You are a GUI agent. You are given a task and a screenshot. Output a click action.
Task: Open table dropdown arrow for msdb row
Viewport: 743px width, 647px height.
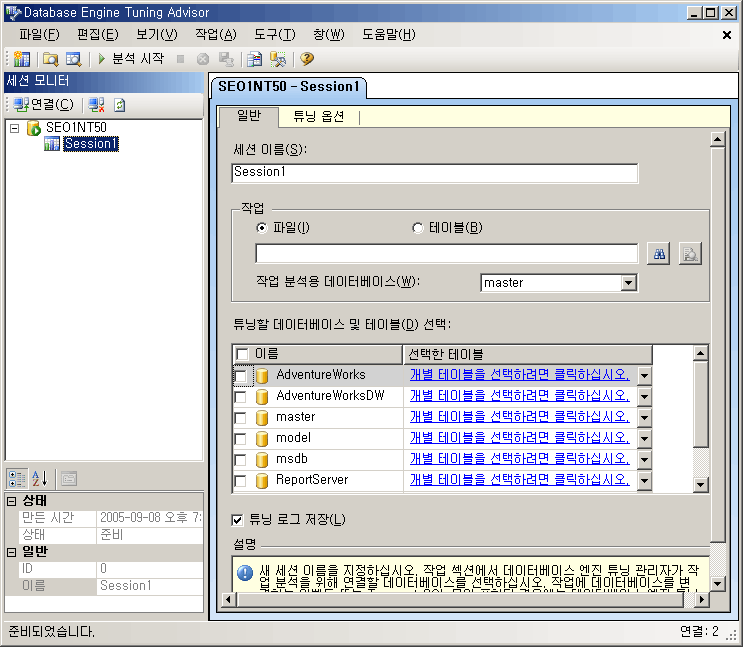tap(644, 459)
